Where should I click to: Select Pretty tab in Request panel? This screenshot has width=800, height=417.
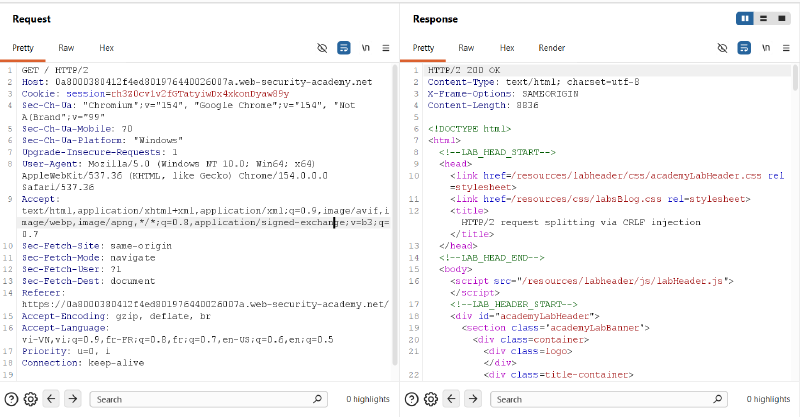click(x=23, y=48)
